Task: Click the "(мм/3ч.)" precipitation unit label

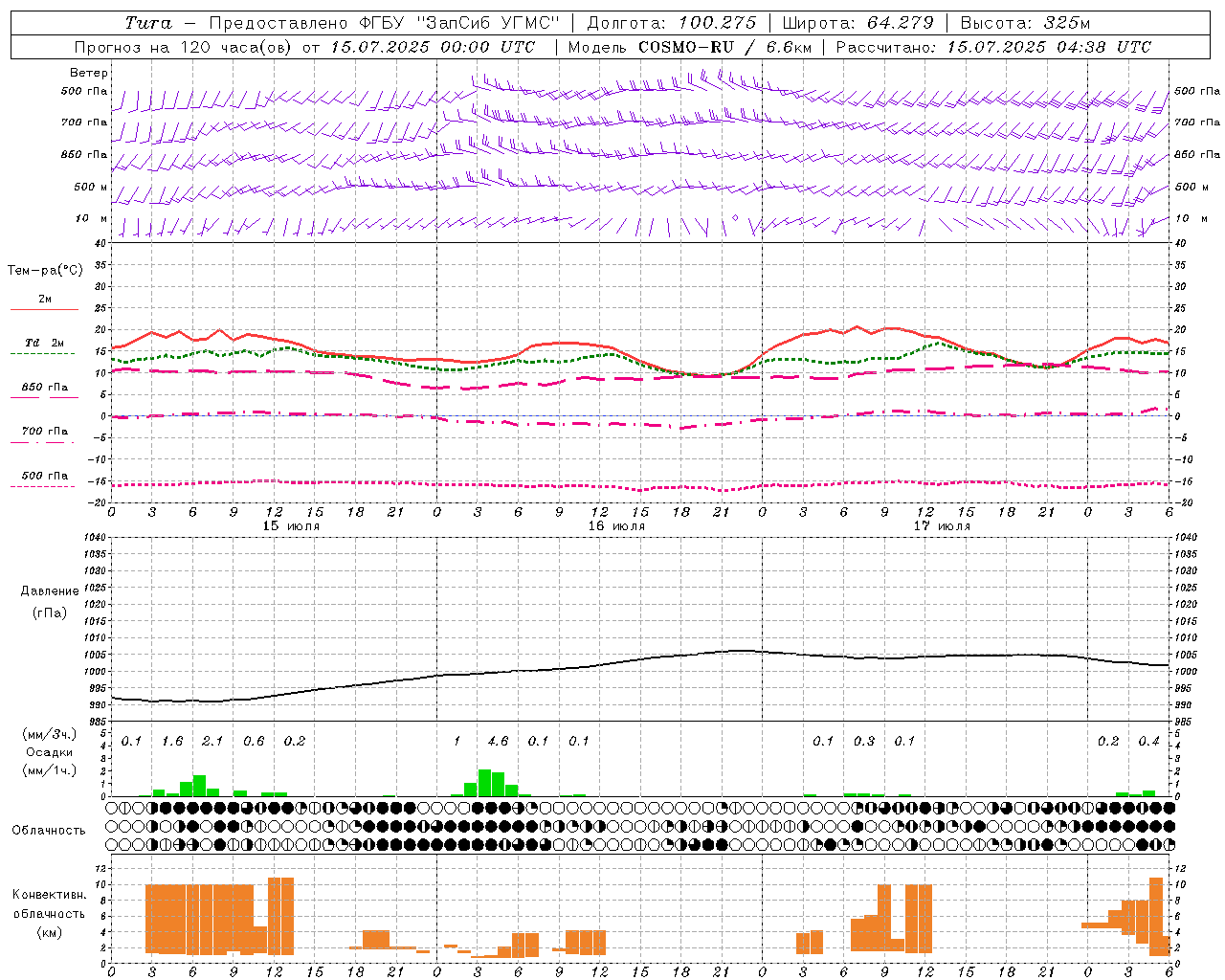Action: (48, 734)
